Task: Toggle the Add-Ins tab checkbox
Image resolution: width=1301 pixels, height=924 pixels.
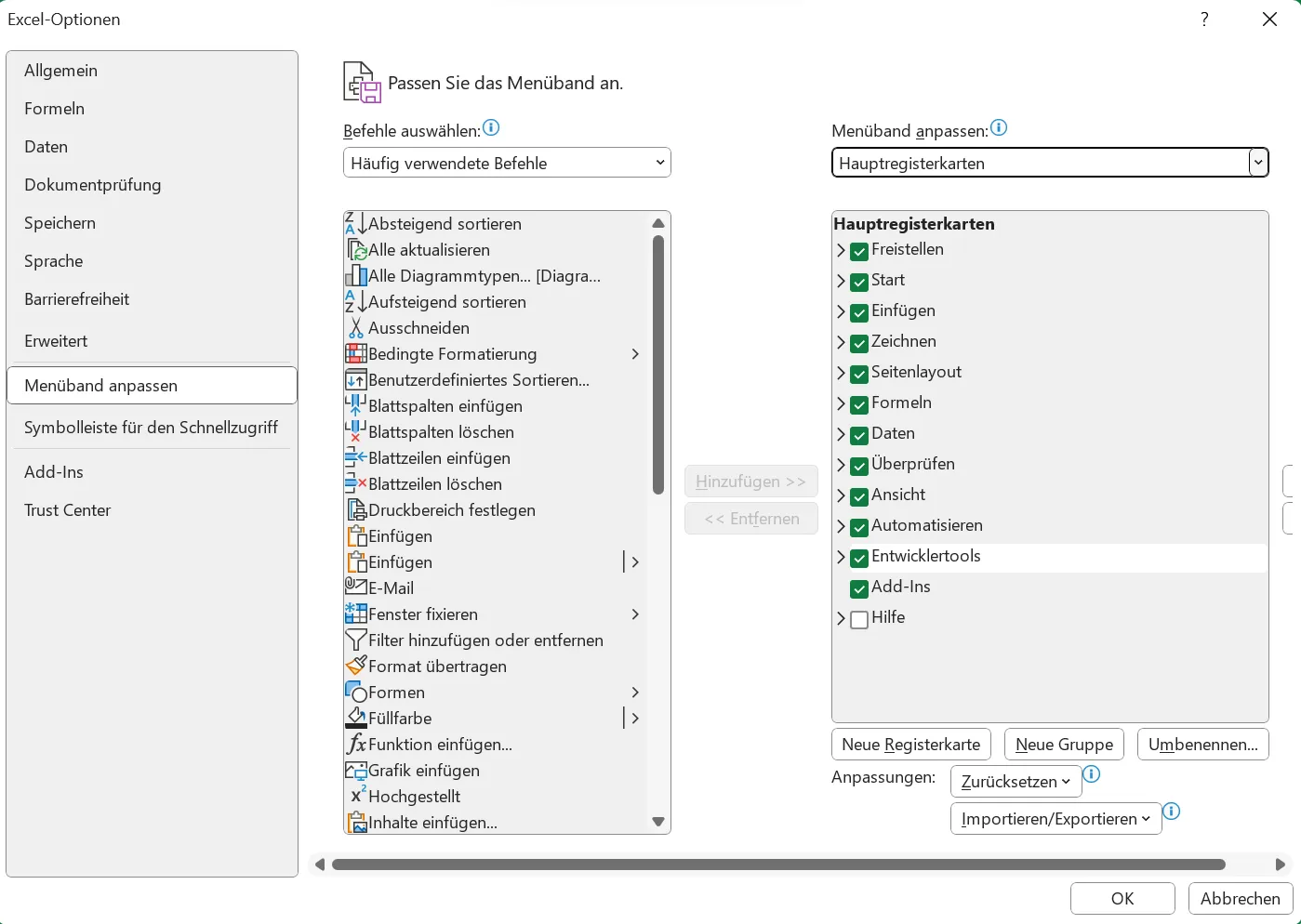Action: pyautogui.click(x=859, y=588)
